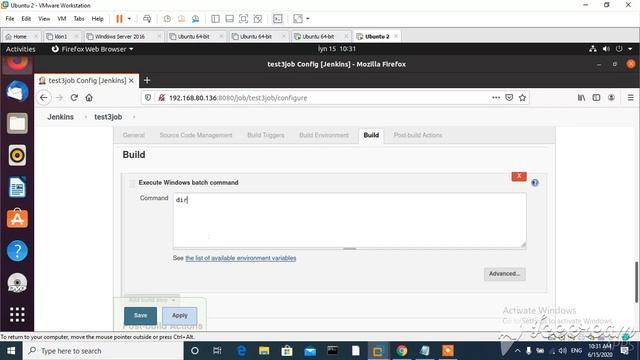Open the Ubuntu Activities overview
640x360 pixels.
click(20, 49)
